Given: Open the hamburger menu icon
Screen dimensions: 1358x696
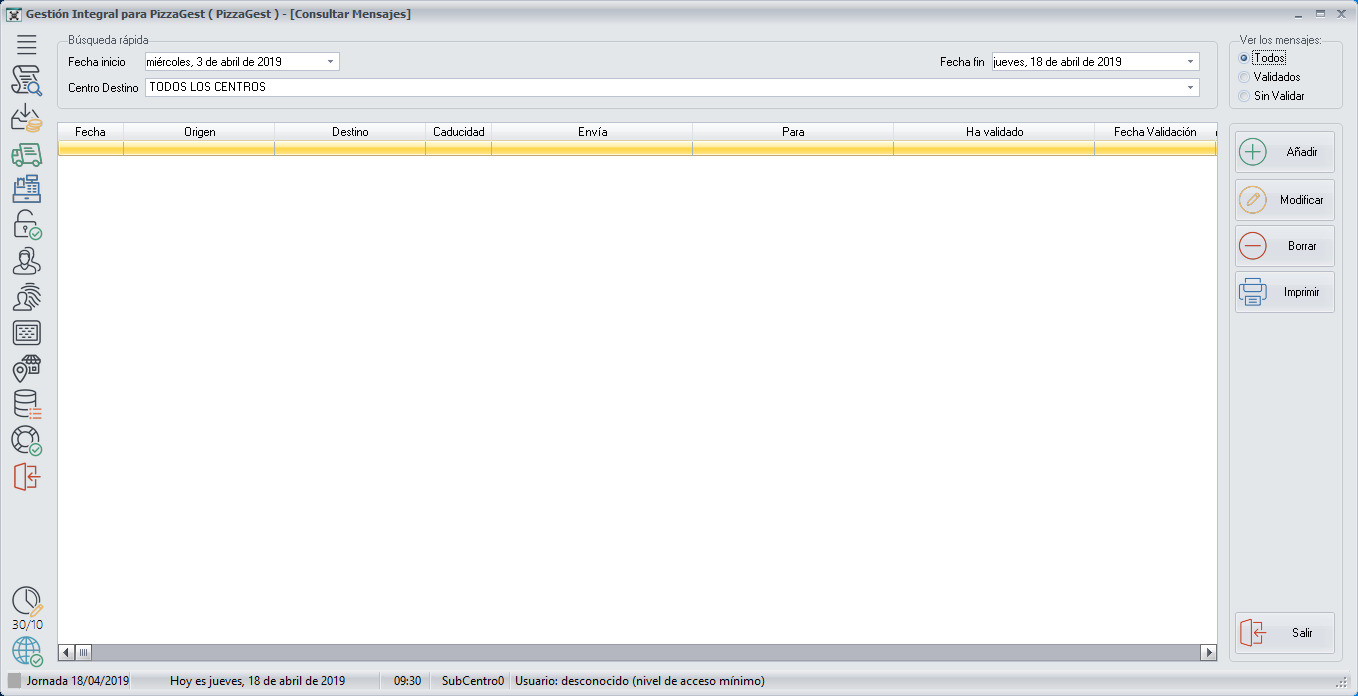Looking at the screenshot, I should click(27, 44).
